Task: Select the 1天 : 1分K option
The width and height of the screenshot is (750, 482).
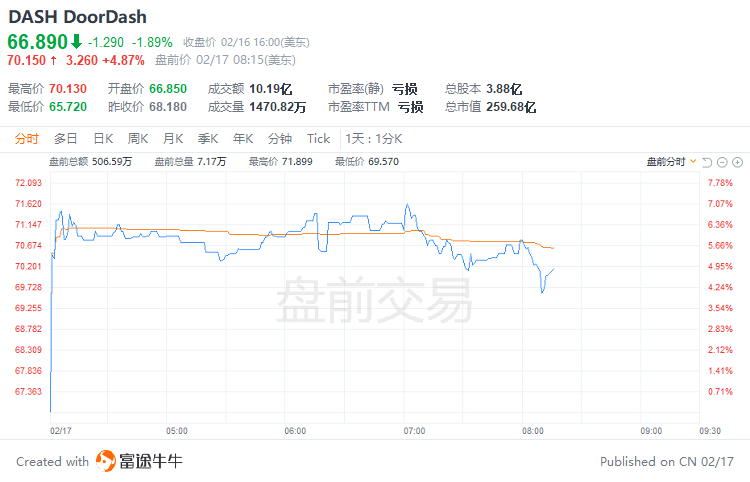Action: coord(374,139)
